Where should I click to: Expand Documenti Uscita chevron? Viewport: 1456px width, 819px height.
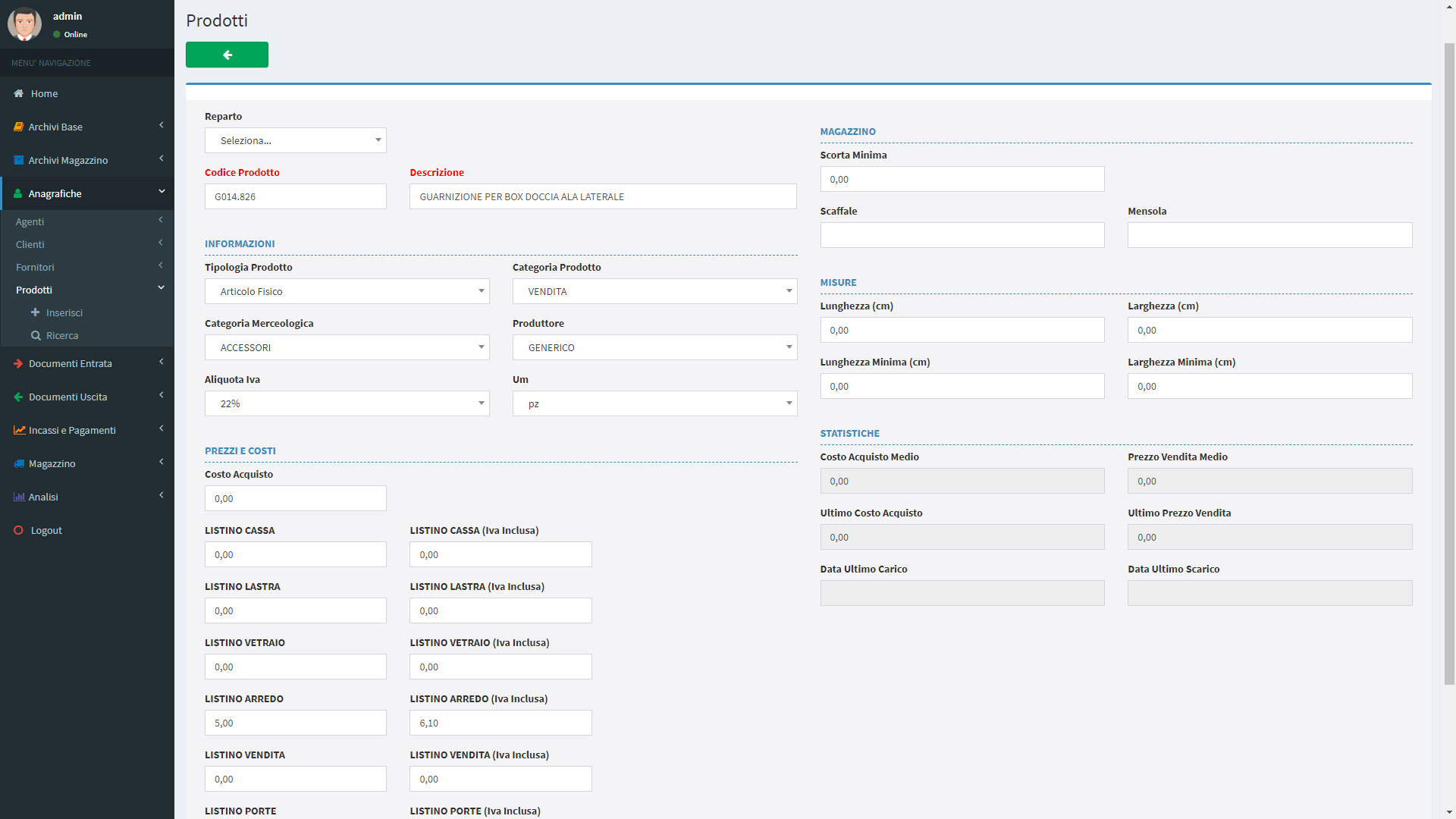161,395
